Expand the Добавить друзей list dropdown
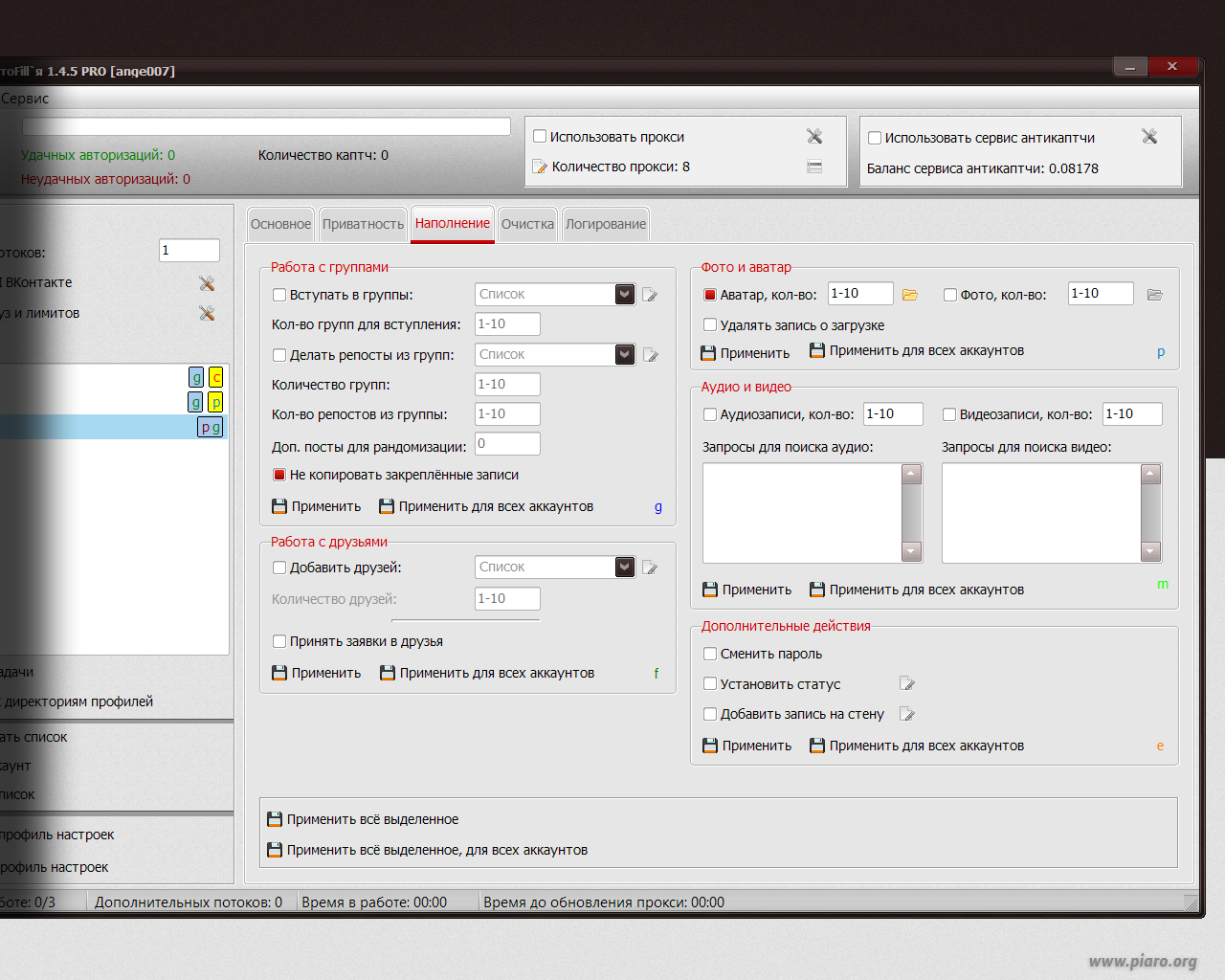The height and width of the screenshot is (980, 1225). pos(625,567)
